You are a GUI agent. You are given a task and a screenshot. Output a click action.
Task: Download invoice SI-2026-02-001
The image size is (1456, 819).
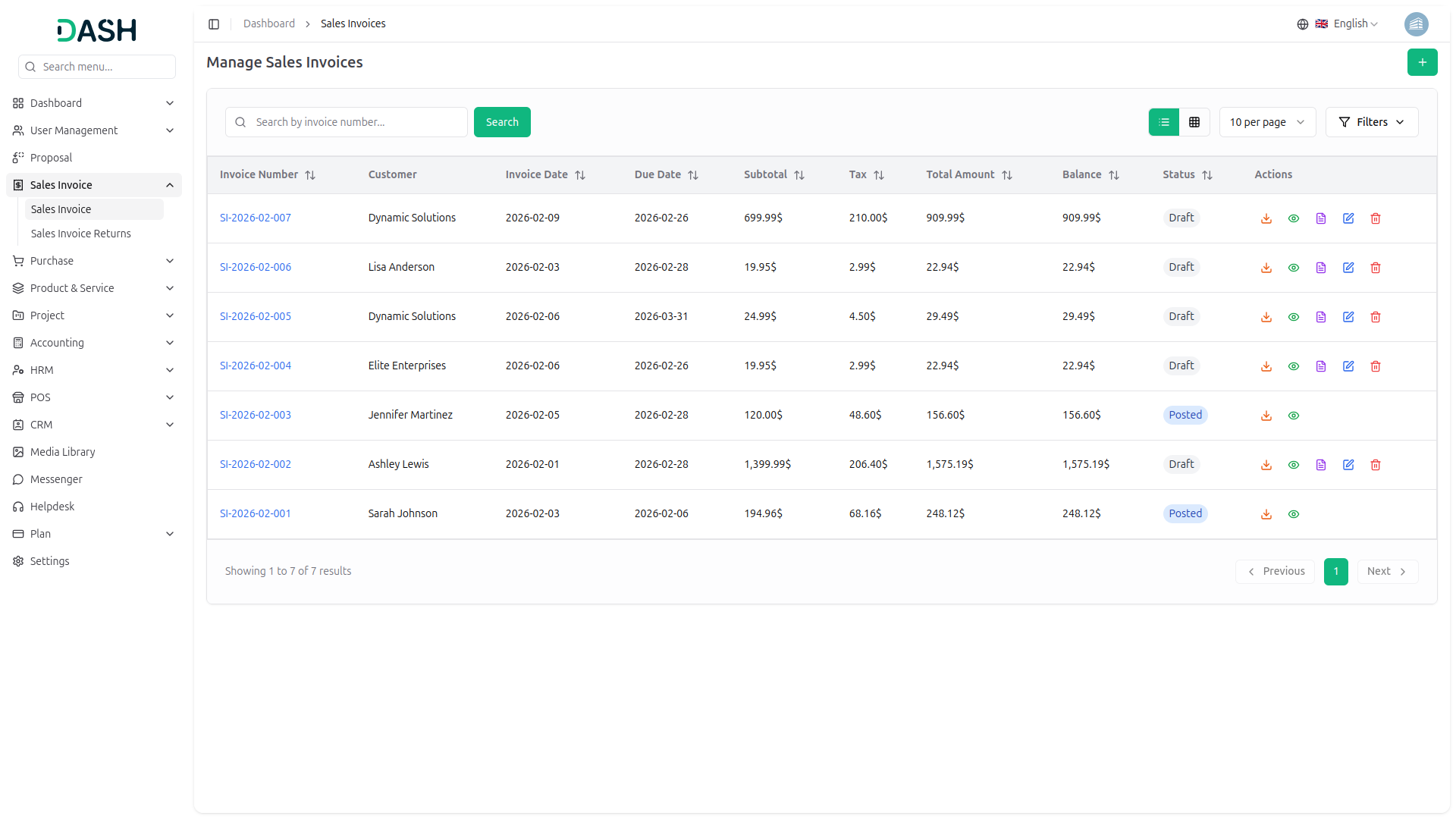pos(1266,514)
